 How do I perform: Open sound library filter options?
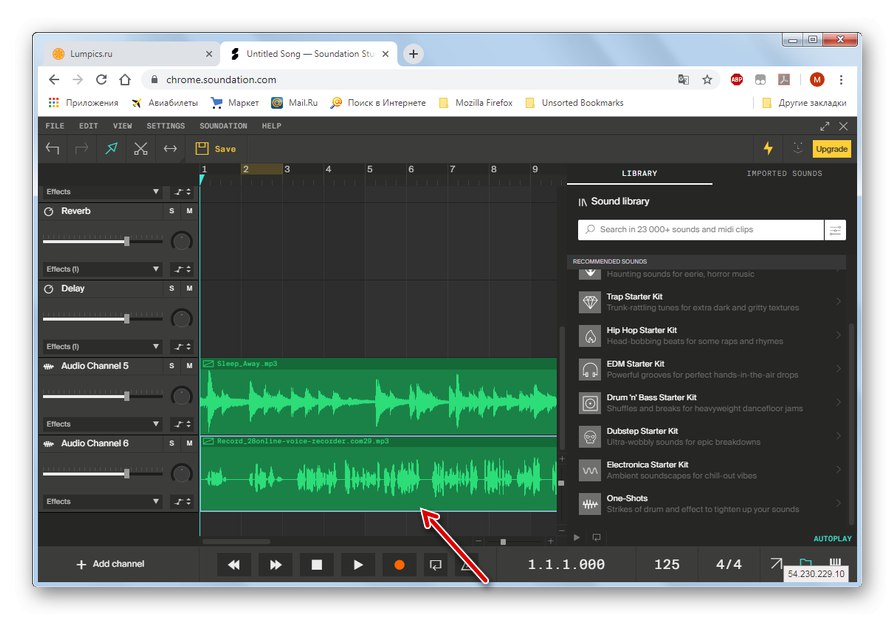[x=835, y=230]
